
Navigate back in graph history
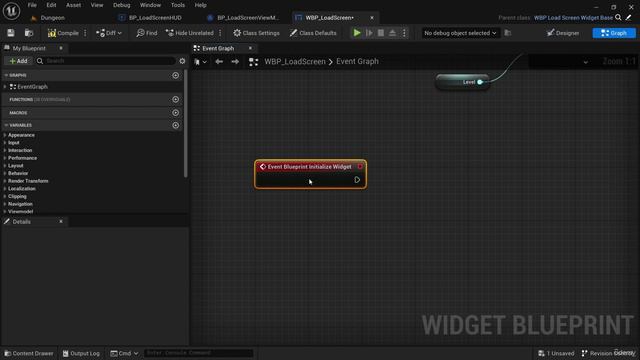219,62
